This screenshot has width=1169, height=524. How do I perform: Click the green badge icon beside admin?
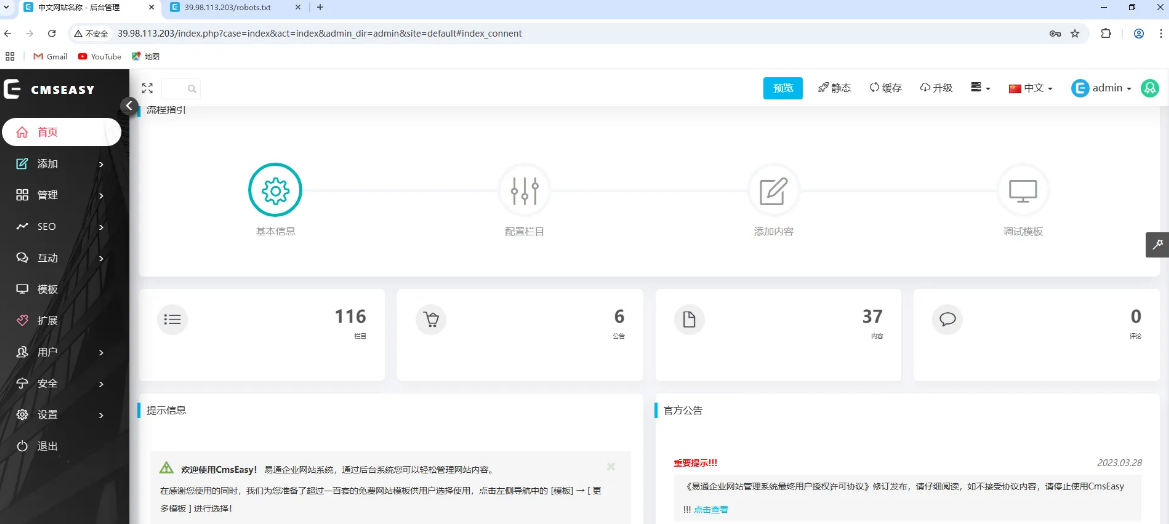(x=1150, y=88)
